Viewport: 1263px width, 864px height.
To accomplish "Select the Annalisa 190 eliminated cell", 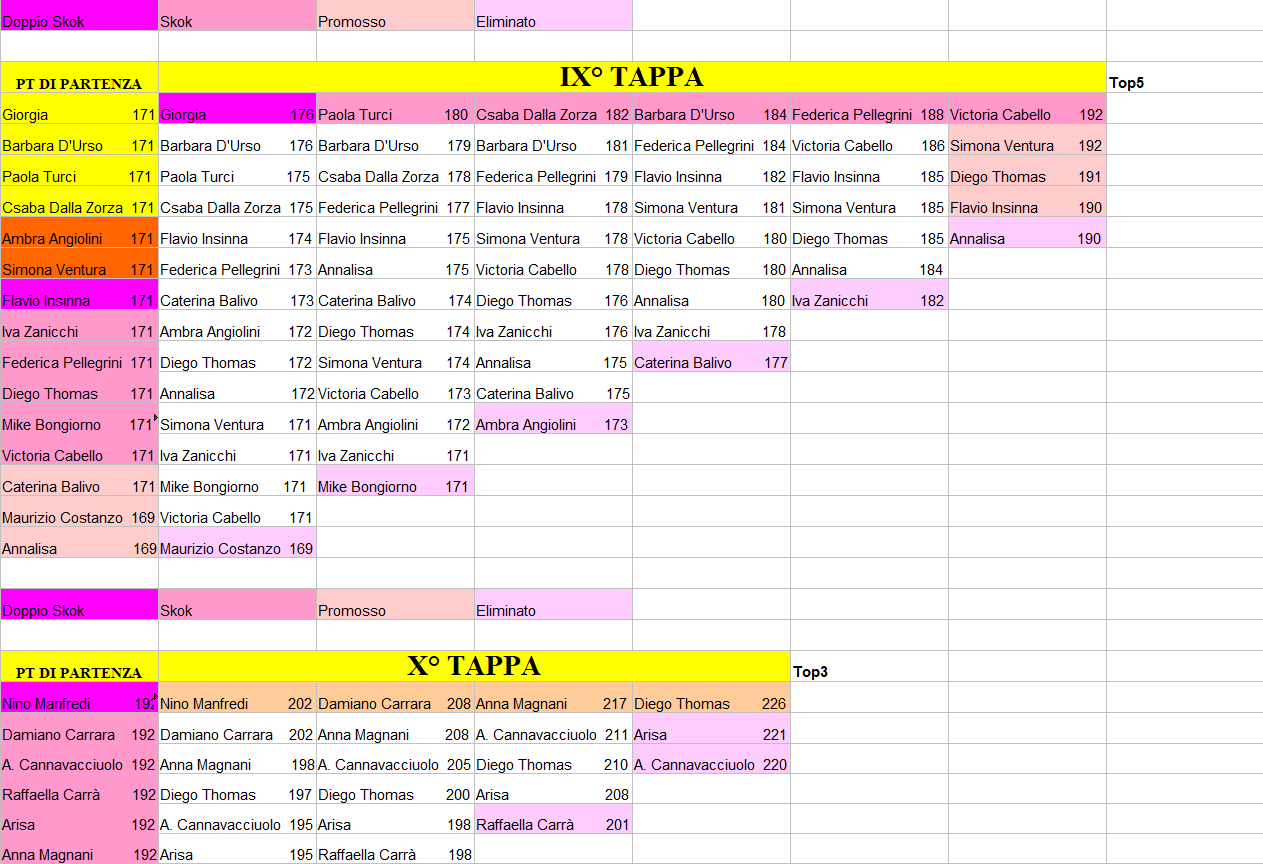I will (x=1026, y=239).
